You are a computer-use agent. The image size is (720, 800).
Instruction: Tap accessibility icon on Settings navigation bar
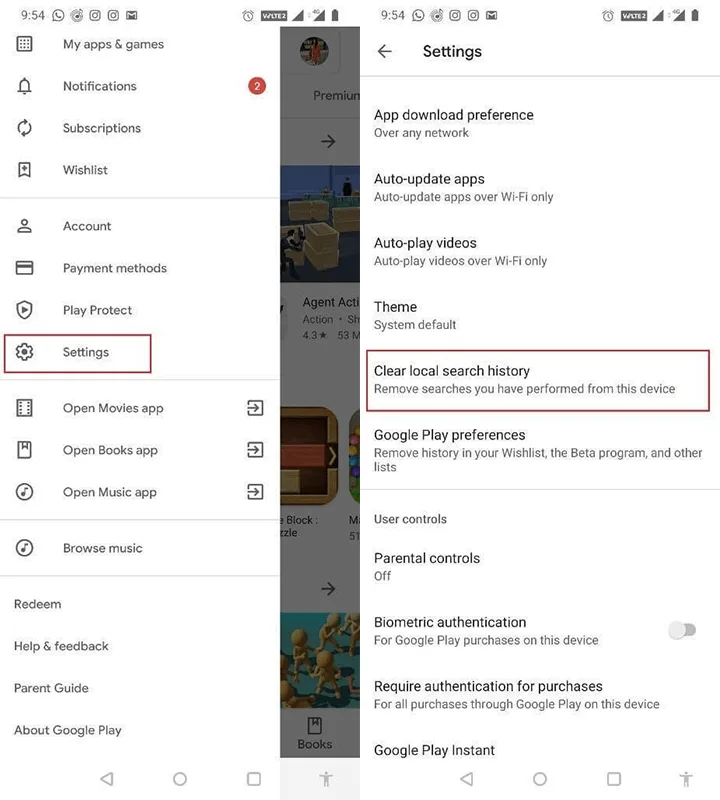click(686, 779)
